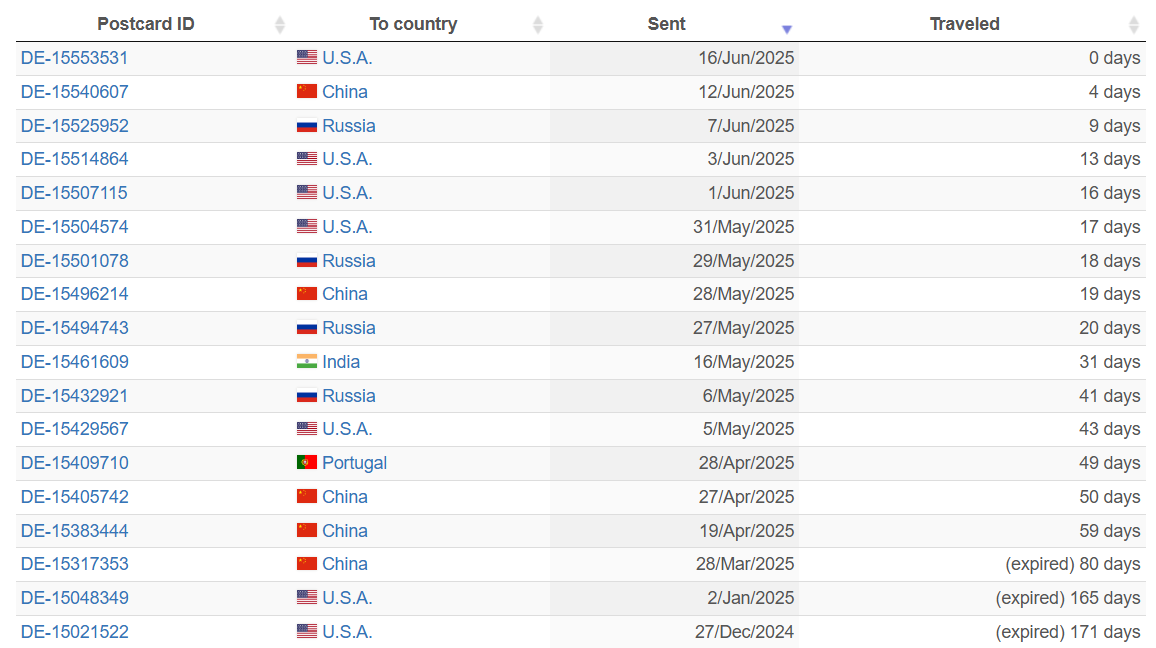1156x648 pixels.
Task: Click the 16/May/2025 sent date cell
Action: coord(674,362)
